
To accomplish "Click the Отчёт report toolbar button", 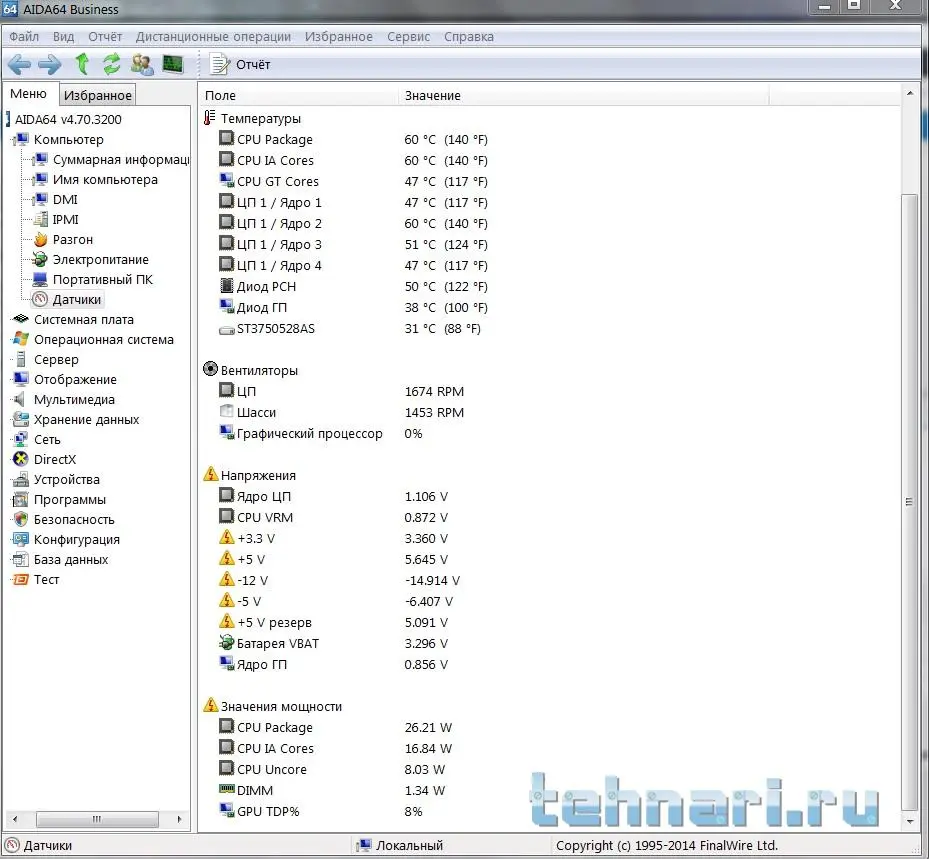I will click(x=240, y=64).
